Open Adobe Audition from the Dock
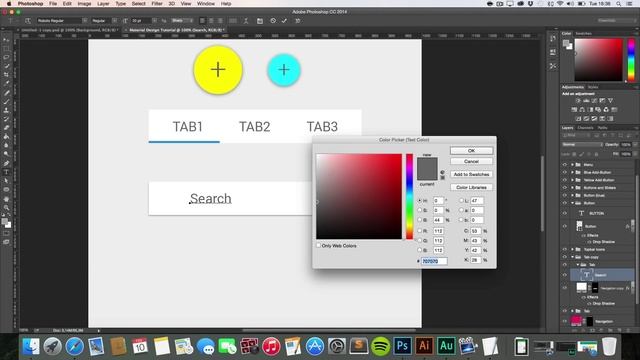 point(446,346)
